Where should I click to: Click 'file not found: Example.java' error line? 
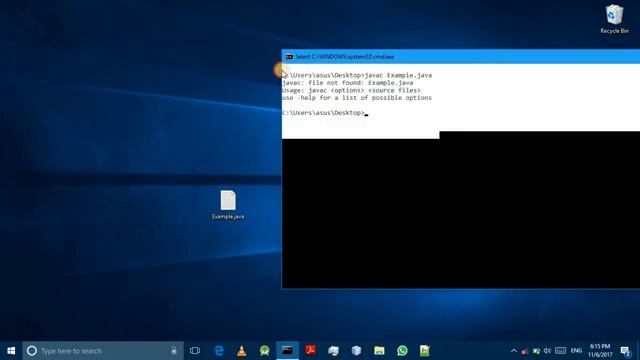pos(360,83)
